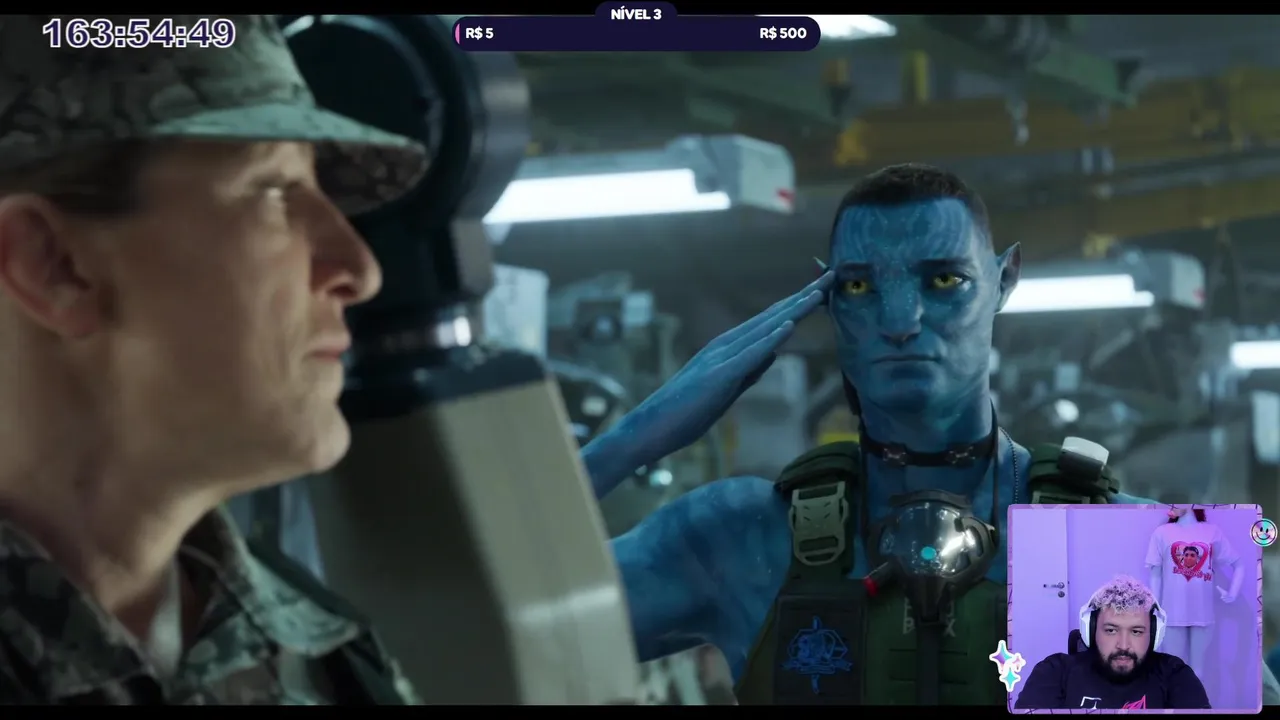Screen dimensions: 1280x720
Task: Click the 163:54:49 stream timer
Action: (139, 34)
